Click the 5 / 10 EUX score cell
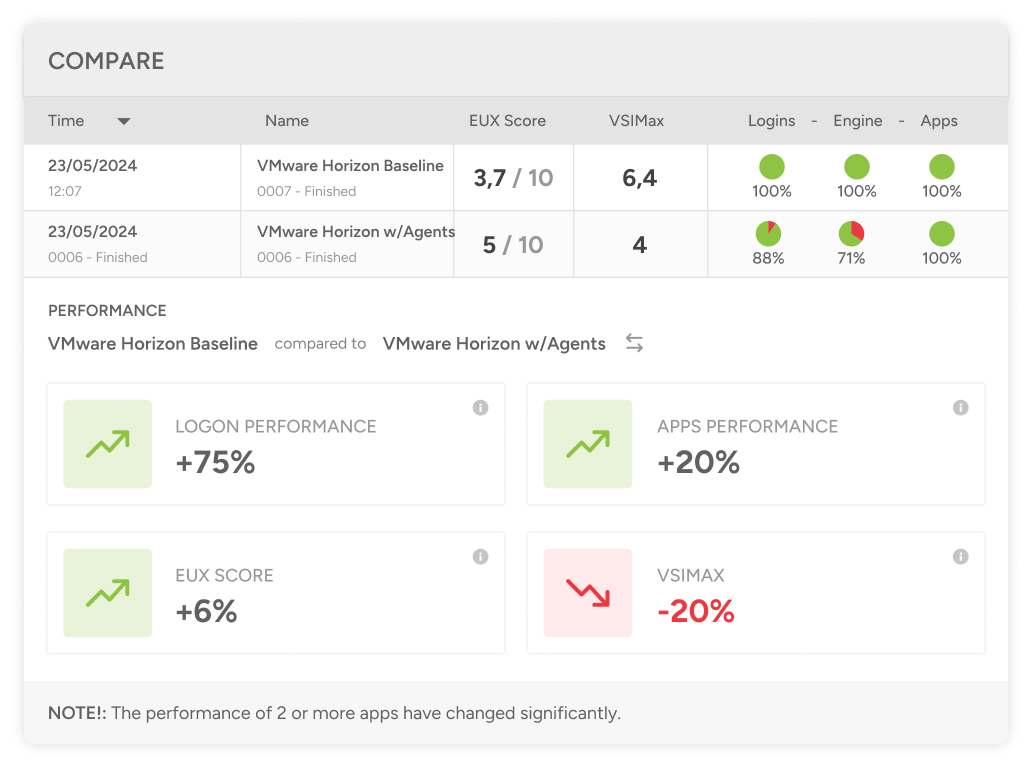The image size is (1024, 768). 513,245
